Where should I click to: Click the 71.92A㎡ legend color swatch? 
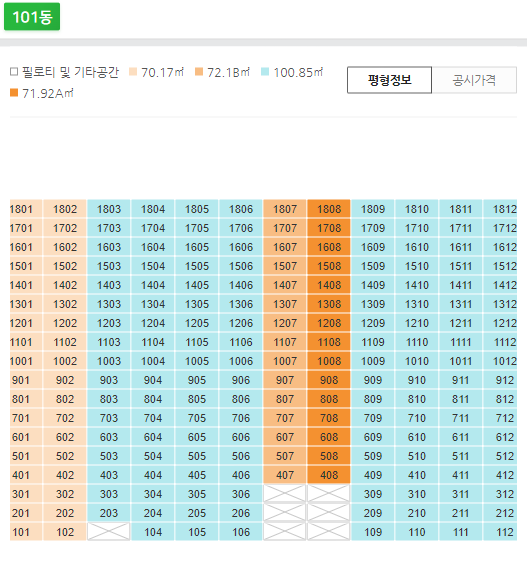[14, 93]
